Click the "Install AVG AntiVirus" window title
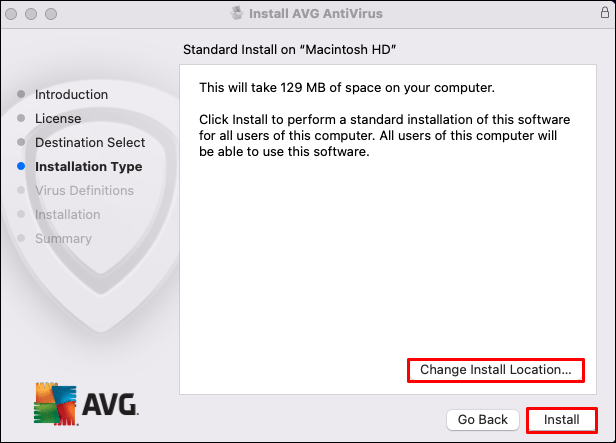The image size is (616, 443). [x=317, y=15]
